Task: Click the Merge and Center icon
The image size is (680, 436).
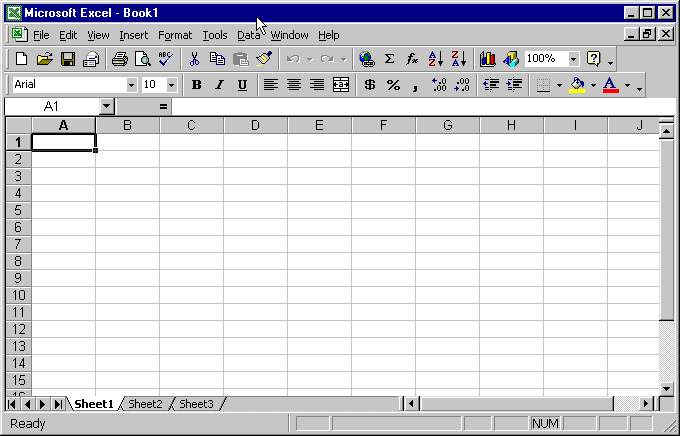Action: click(x=341, y=85)
